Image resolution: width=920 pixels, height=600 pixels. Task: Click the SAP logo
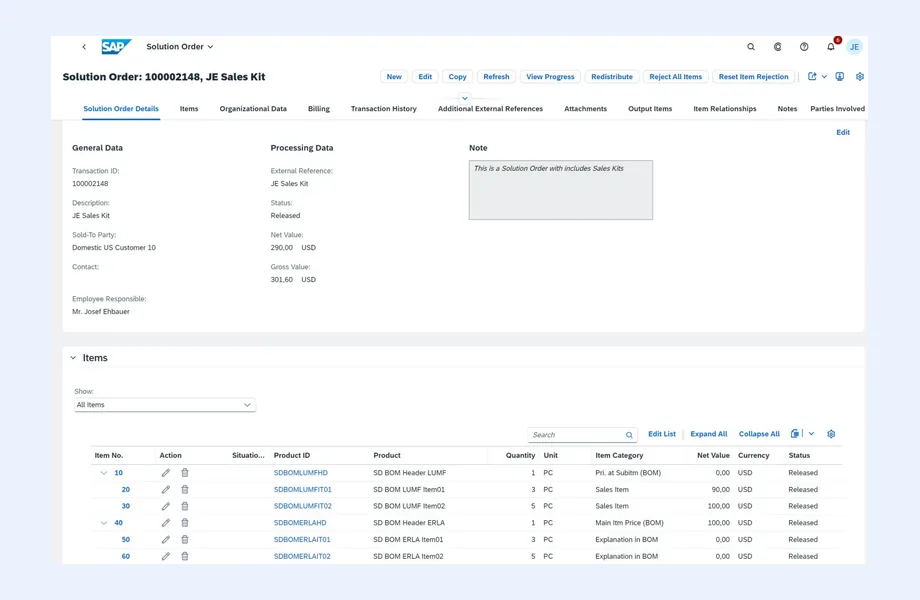click(x=116, y=46)
